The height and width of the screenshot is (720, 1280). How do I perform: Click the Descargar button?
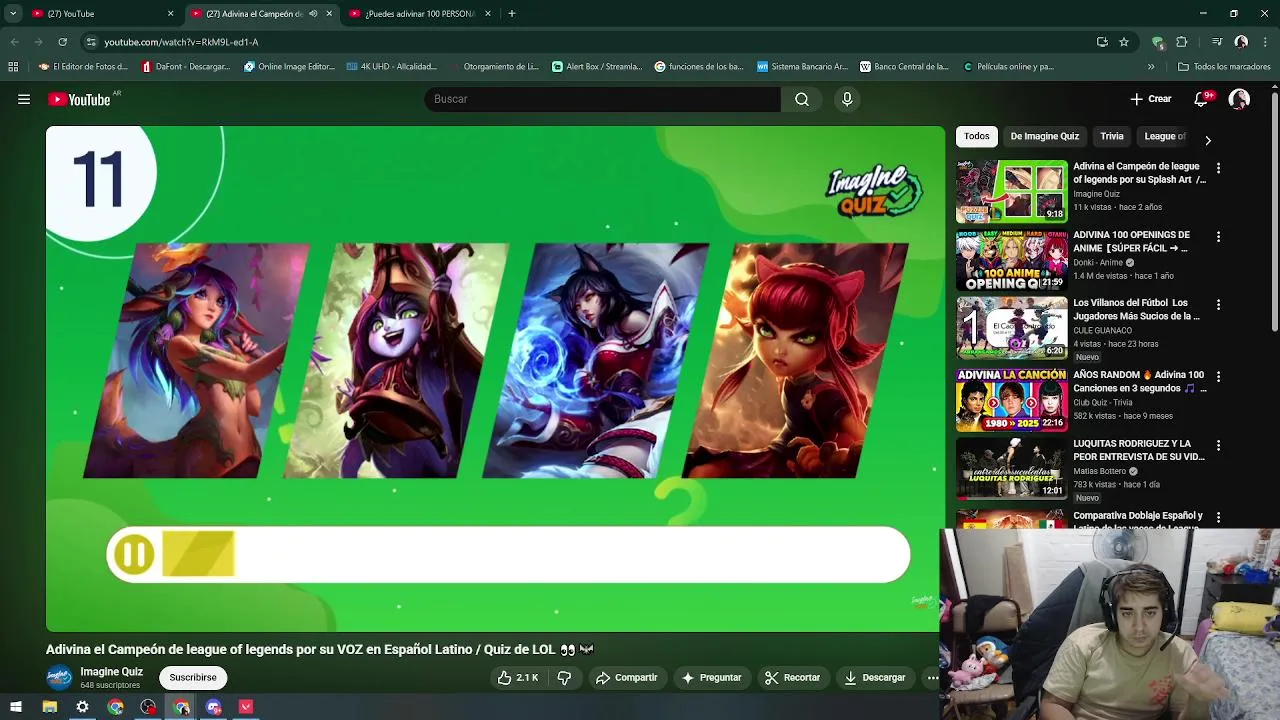click(875, 677)
